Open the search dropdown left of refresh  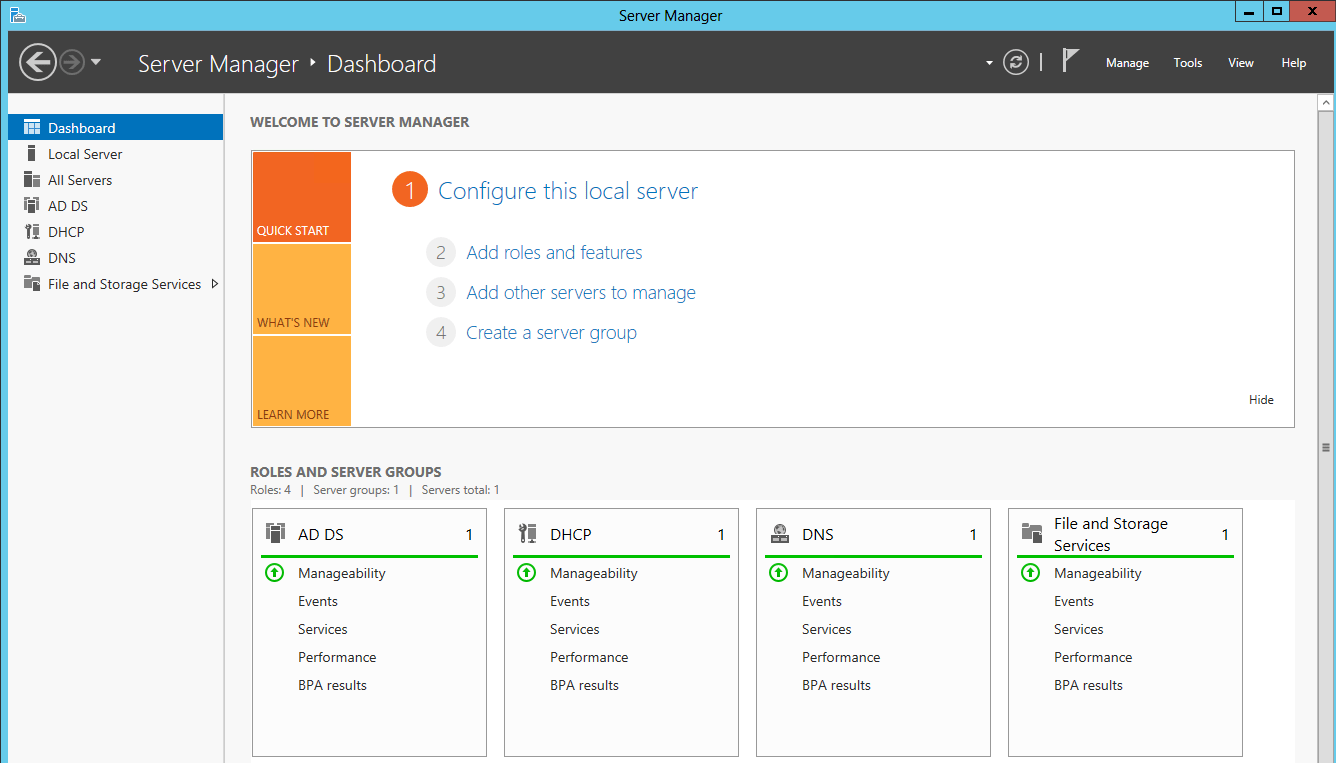988,62
